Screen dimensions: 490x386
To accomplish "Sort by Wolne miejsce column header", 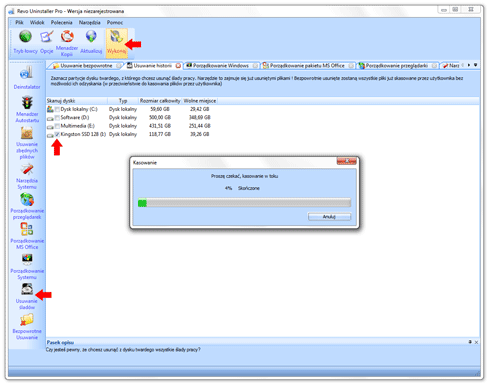I will click(200, 101).
